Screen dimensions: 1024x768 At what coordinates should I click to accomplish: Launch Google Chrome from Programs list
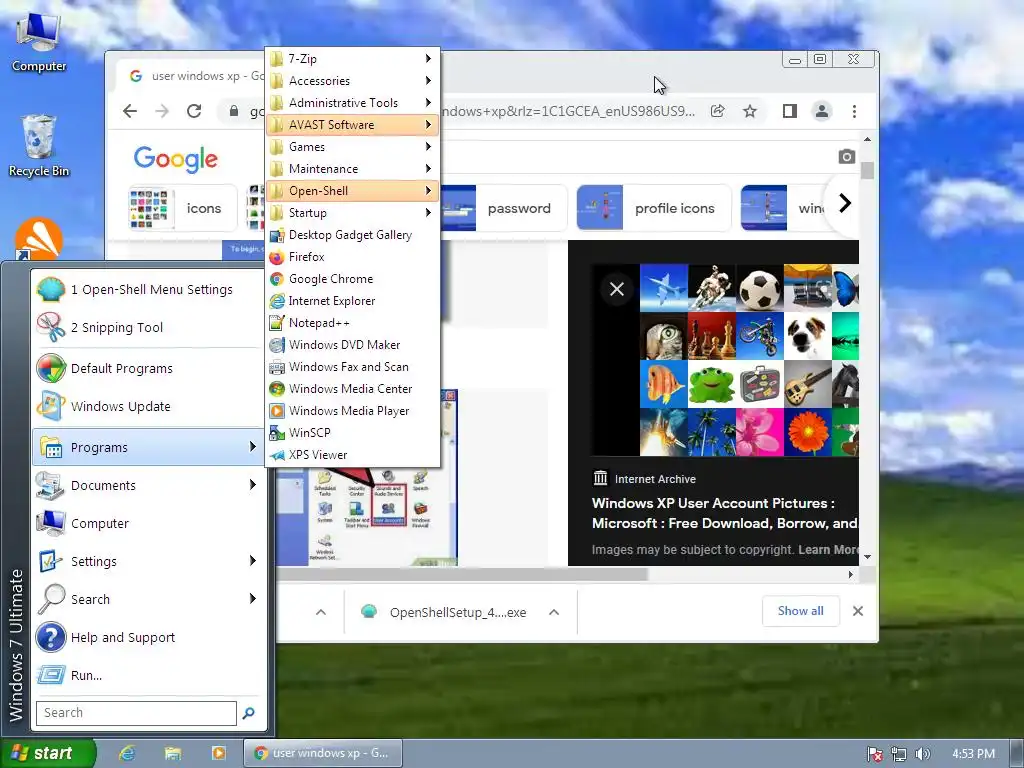tap(353, 279)
